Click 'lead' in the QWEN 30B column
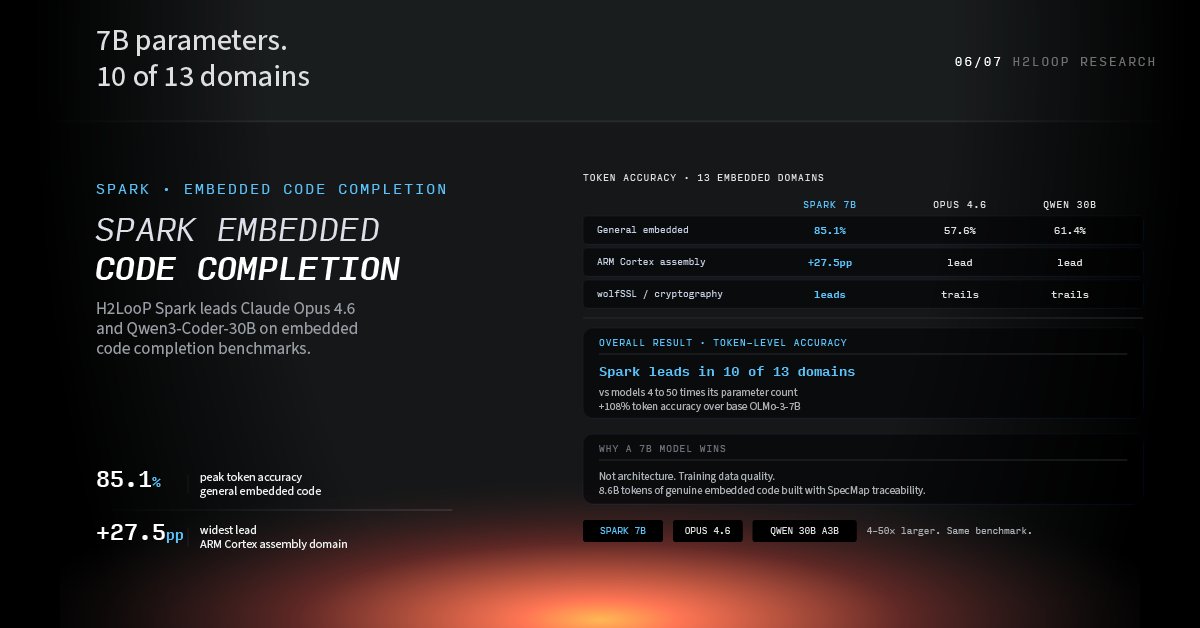Viewport: 1200px width, 628px height. pos(1070,263)
